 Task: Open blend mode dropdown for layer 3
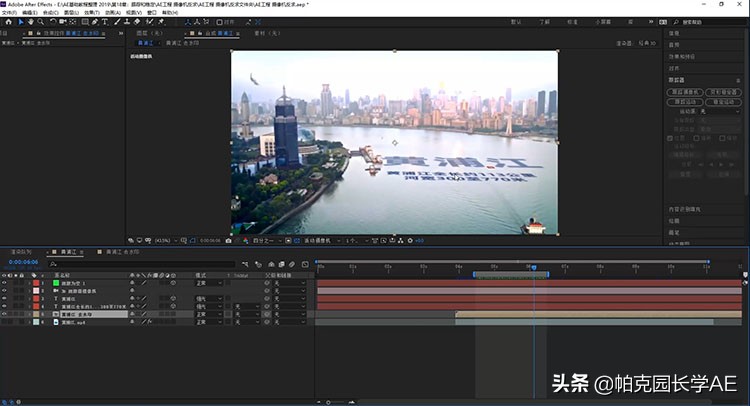pyautogui.click(x=209, y=298)
